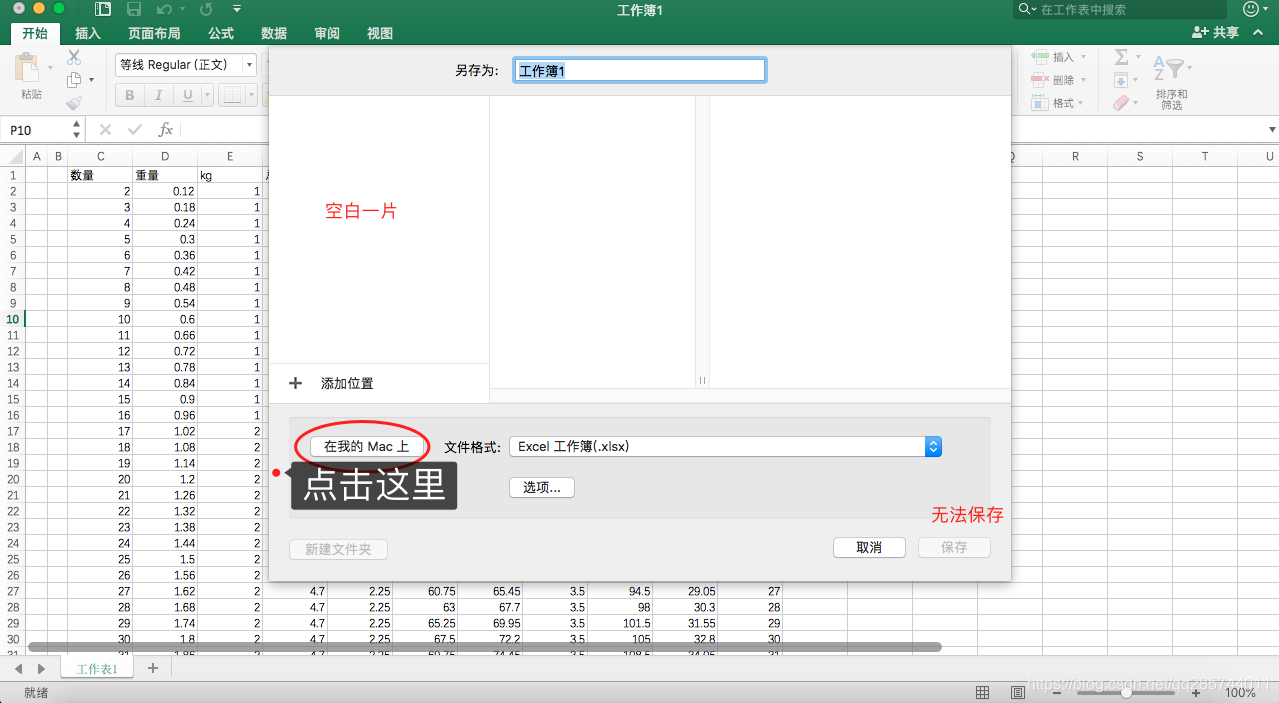
Task: Click the save floppy disk icon
Action: 134,10
